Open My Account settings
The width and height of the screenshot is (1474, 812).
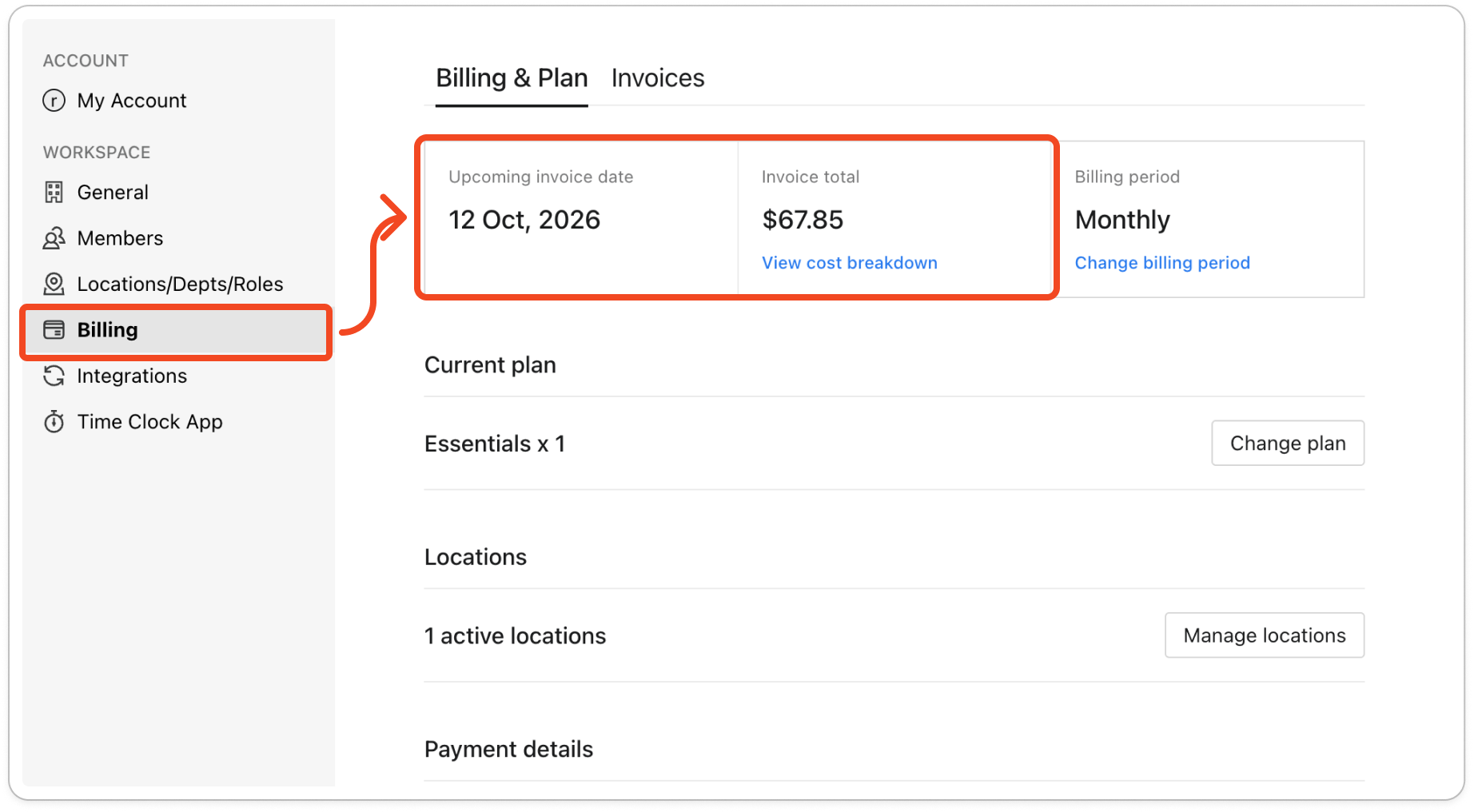(x=131, y=101)
